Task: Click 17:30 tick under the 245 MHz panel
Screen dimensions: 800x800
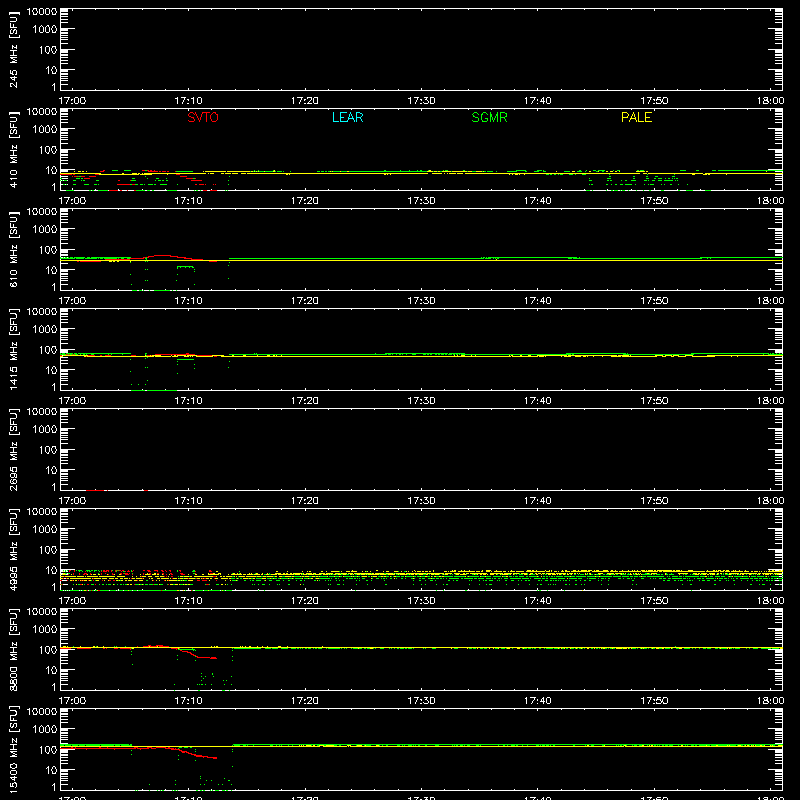Action: pos(421,101)
